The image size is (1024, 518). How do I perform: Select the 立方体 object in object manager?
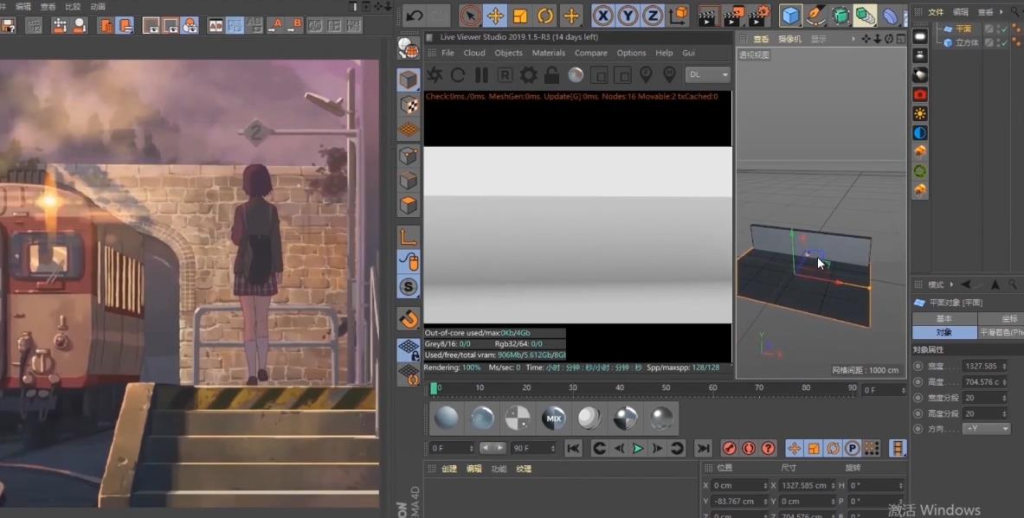pyautogui.click(x=967, y=43)
